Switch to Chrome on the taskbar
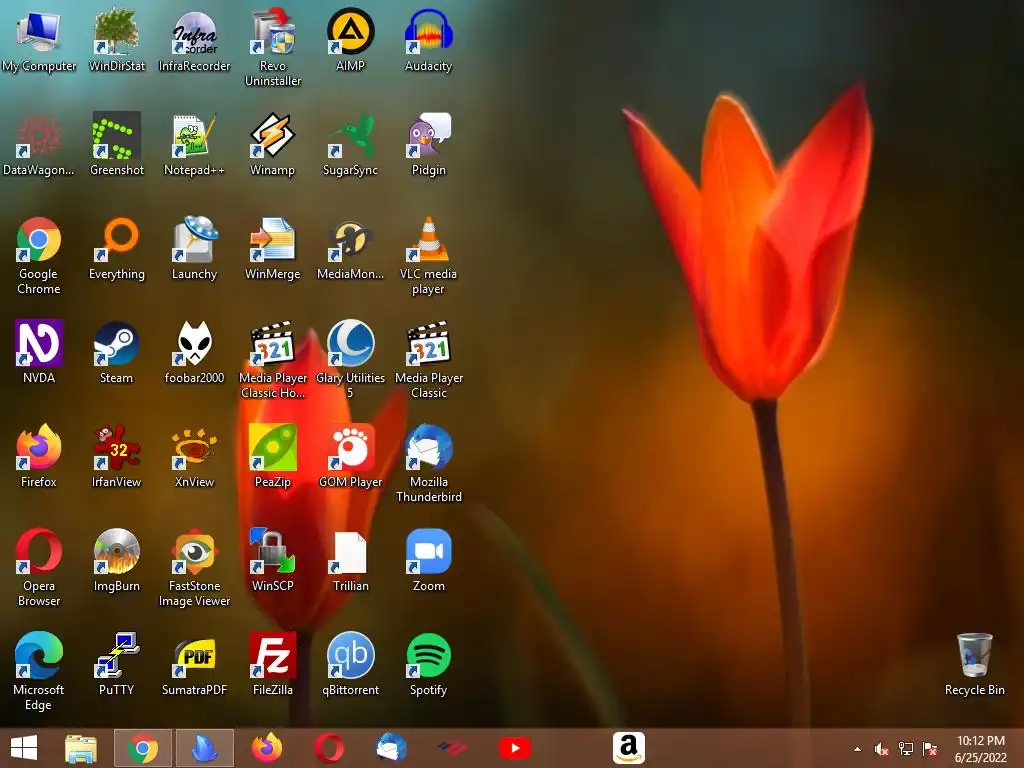 (x=143, y=748)
